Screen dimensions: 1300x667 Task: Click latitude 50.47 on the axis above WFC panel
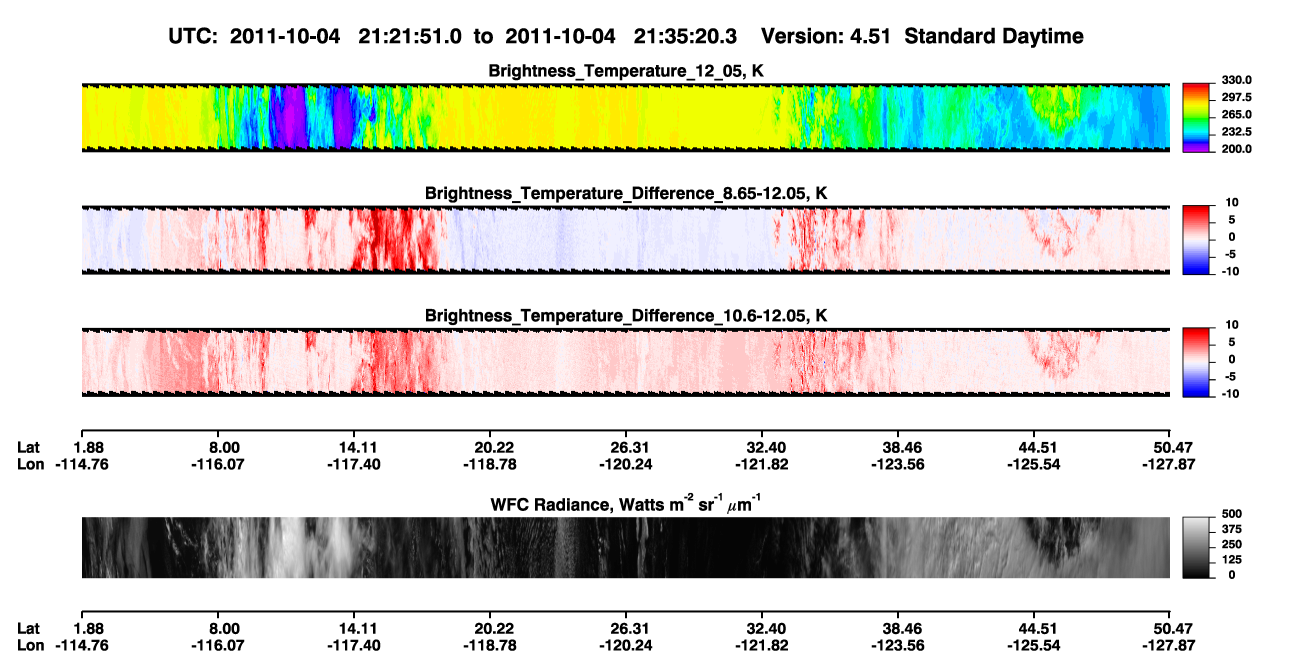[x=1173, y=448]
